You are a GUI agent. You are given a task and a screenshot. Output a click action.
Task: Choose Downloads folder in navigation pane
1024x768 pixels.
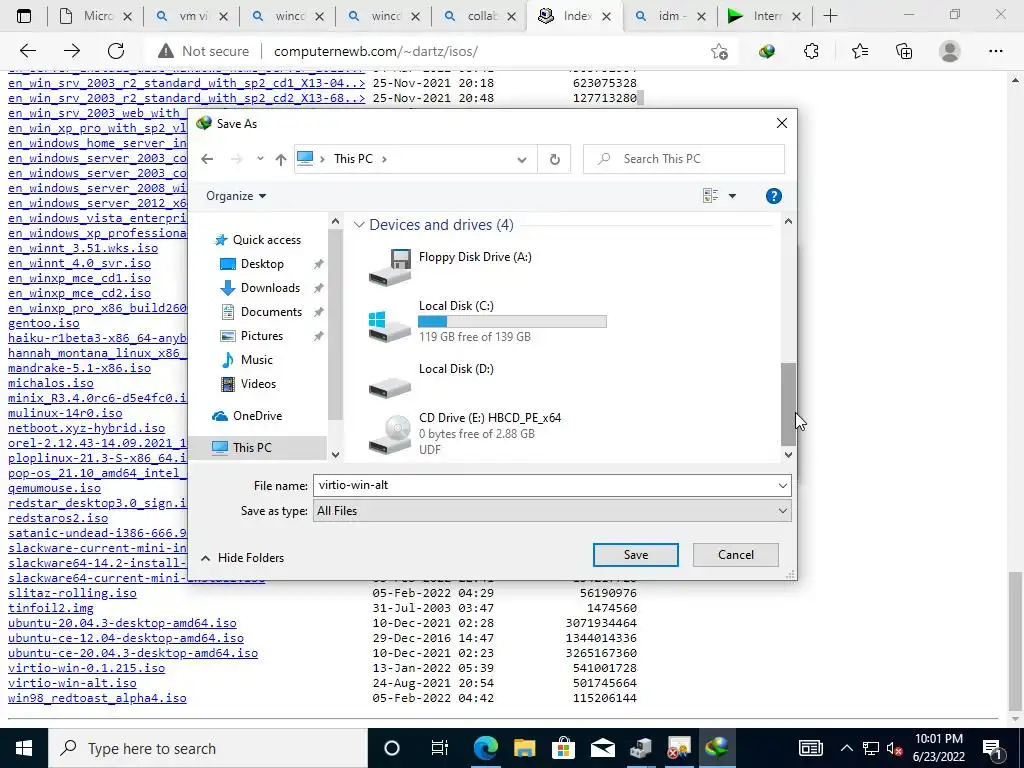point(270,288)
